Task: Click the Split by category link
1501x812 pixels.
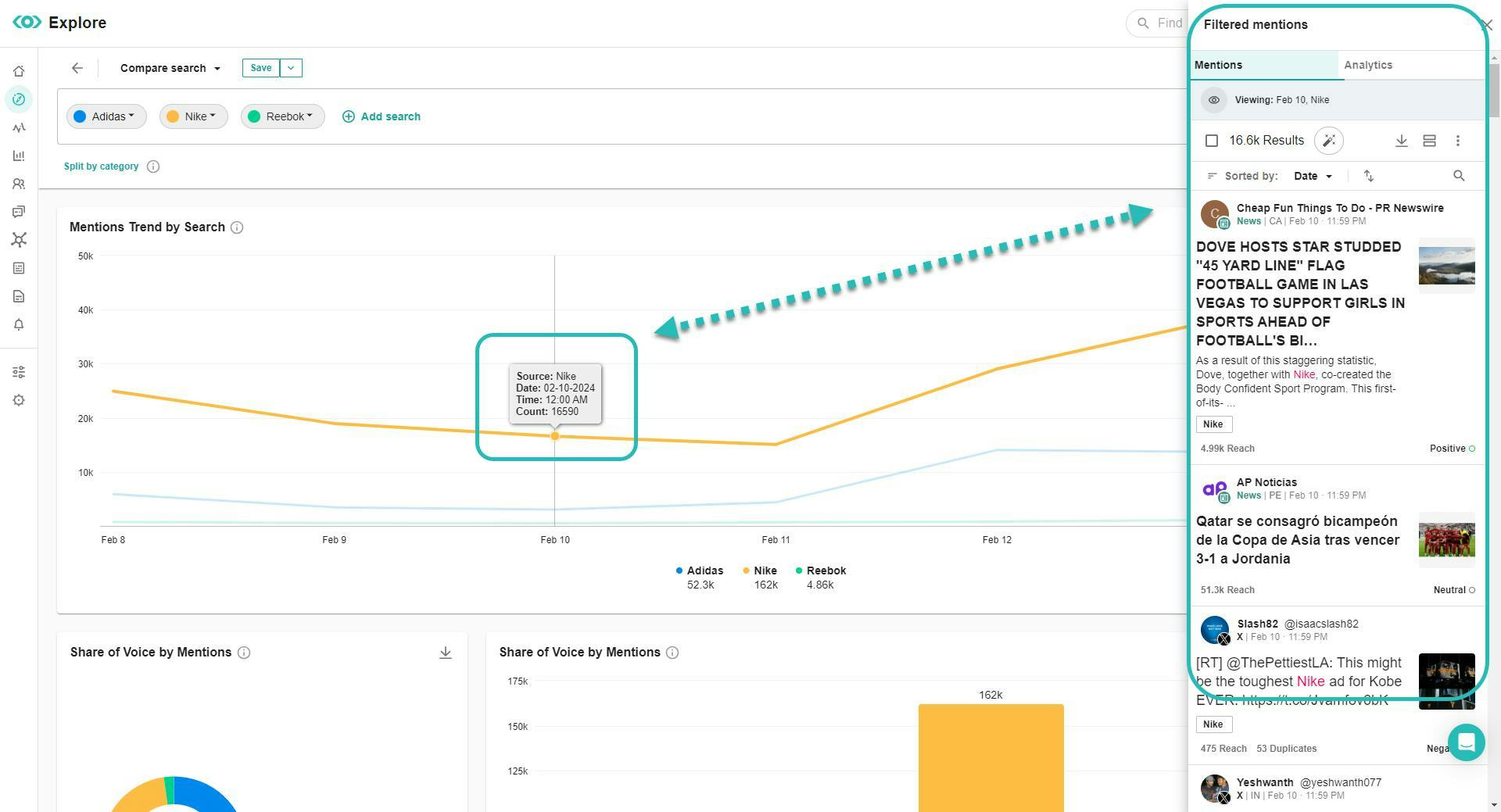Action: tap(102, 166)
